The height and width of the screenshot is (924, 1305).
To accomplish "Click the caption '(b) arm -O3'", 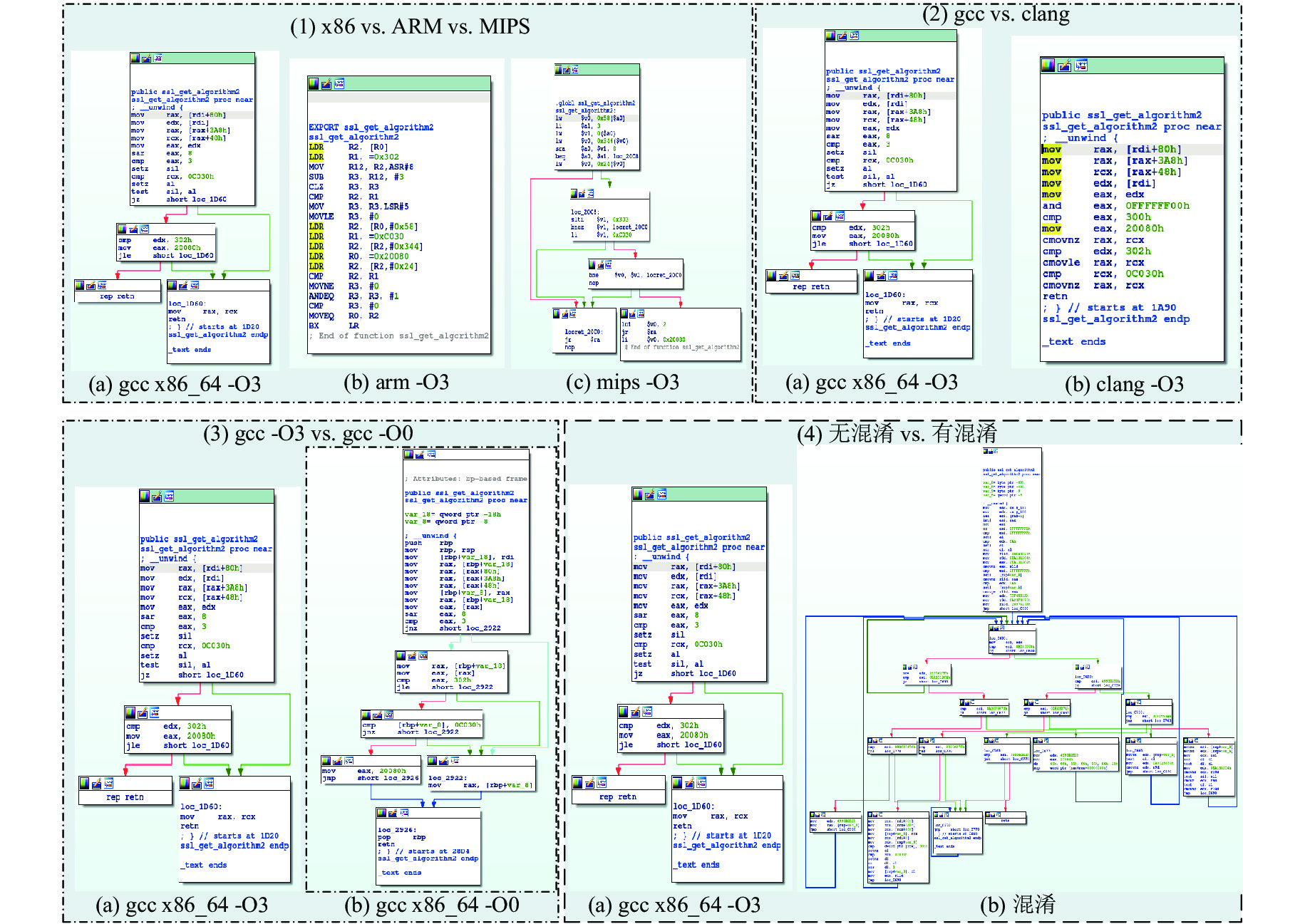I will tap(396, 383).
